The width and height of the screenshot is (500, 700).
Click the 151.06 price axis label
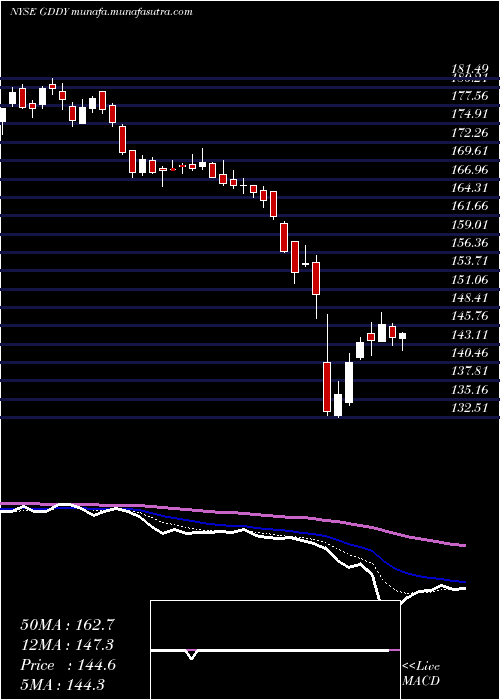(x=469, y=280)
